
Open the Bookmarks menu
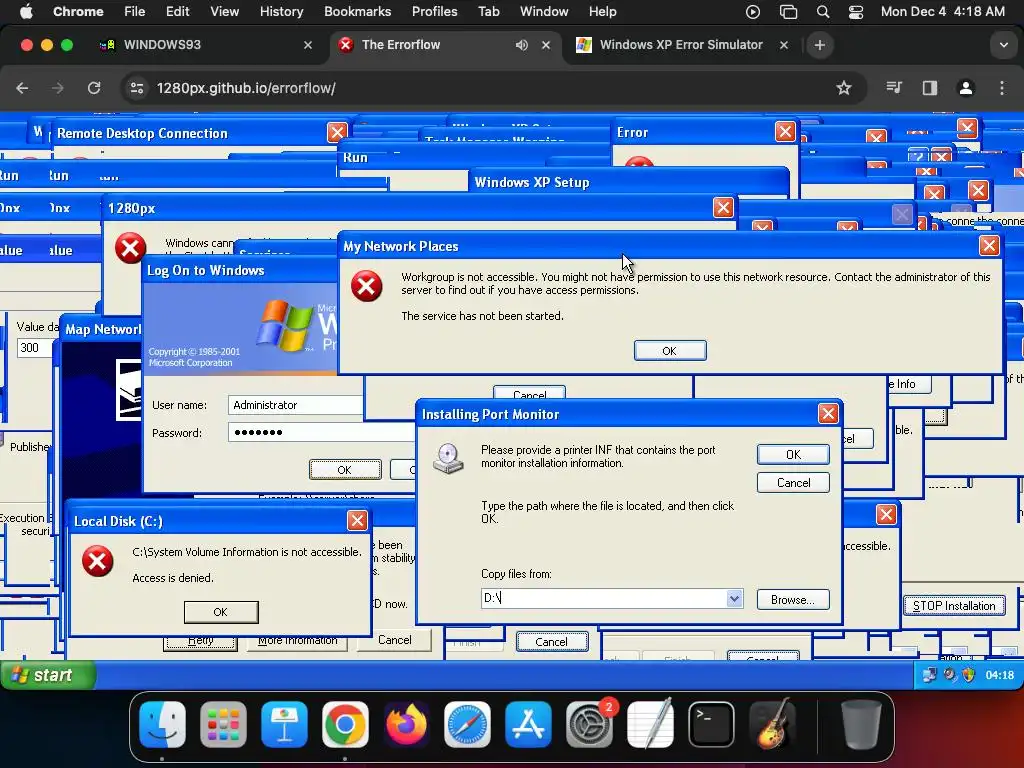pos(357,12)
